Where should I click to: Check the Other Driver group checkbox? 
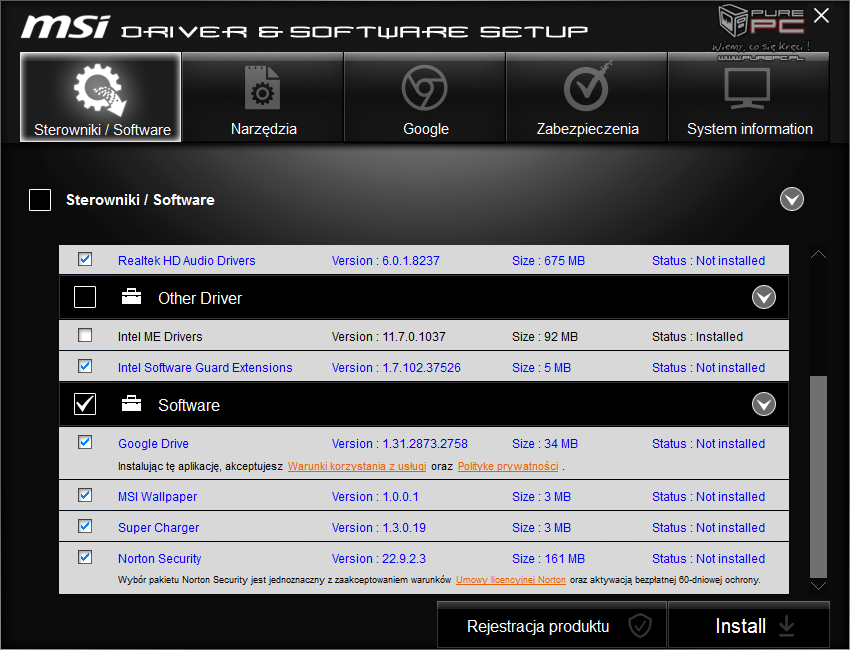pos(85,297)
